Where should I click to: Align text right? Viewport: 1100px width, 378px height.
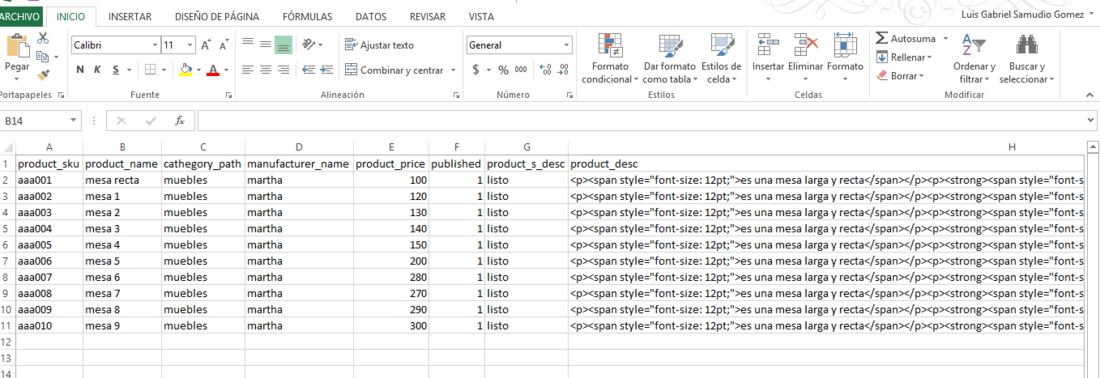tap(283, 69)
